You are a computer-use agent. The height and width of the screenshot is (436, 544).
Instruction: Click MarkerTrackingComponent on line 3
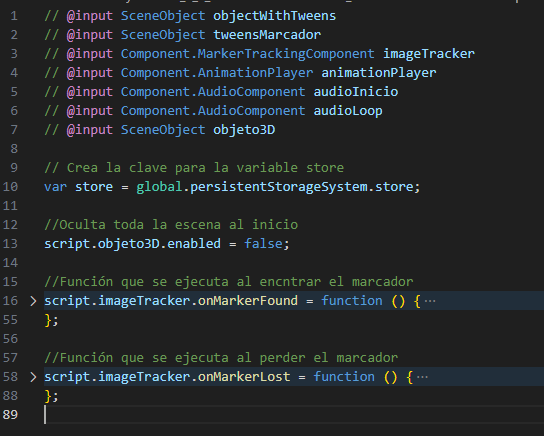(x=286, y=54)
